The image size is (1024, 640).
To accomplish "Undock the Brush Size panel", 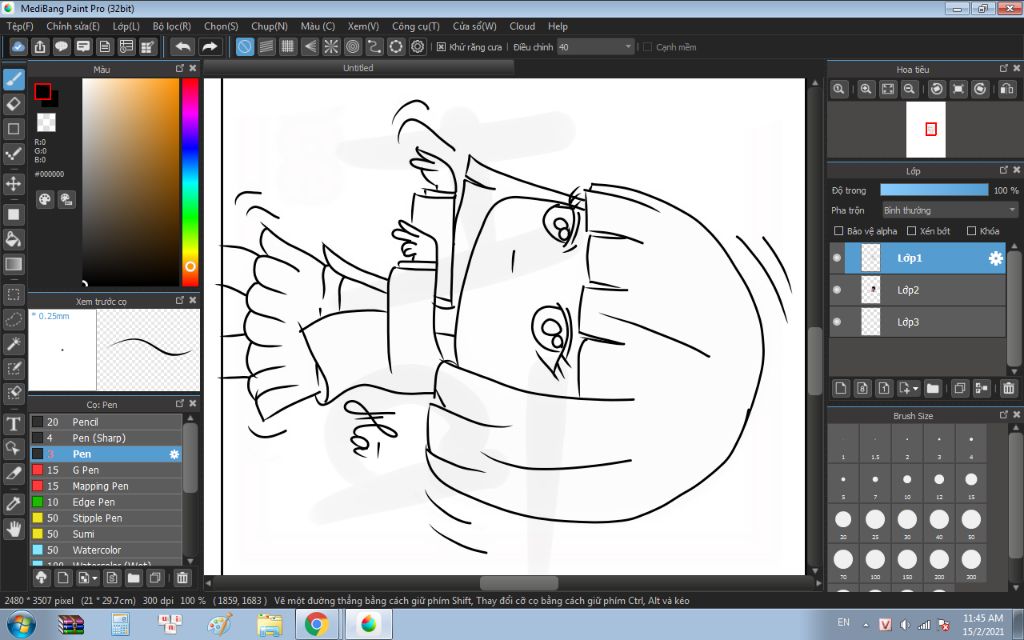I will (1004, 415).
